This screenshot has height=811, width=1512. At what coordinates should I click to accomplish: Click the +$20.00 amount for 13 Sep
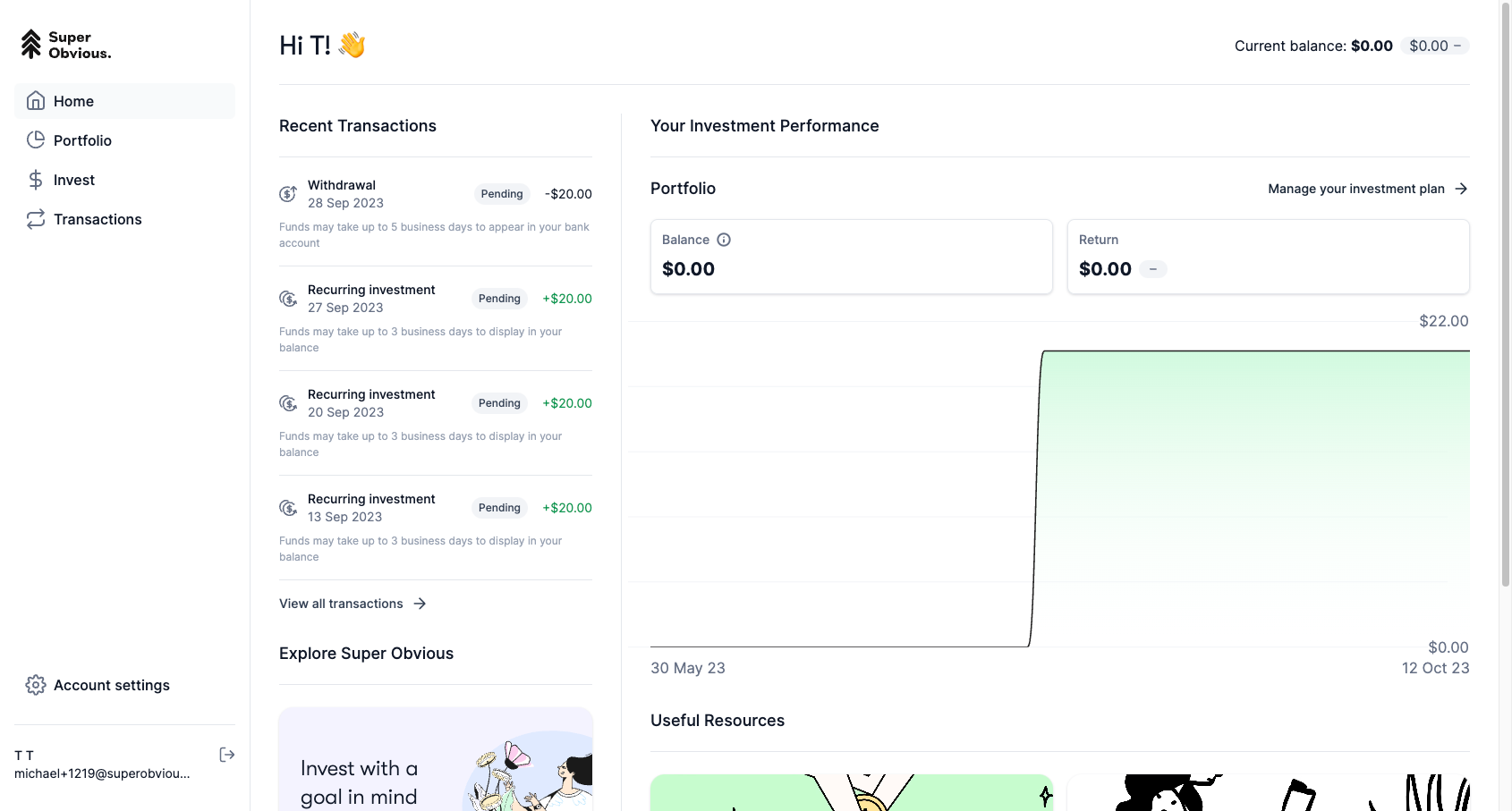[567, 508]
